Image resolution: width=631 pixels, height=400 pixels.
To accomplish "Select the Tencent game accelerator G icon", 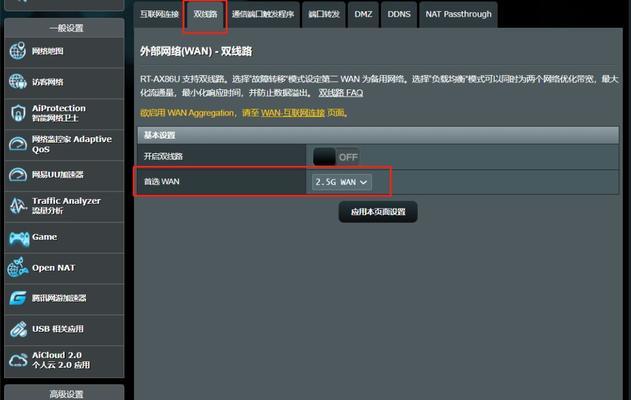I will pyautogui.click(x=18, y=298).
